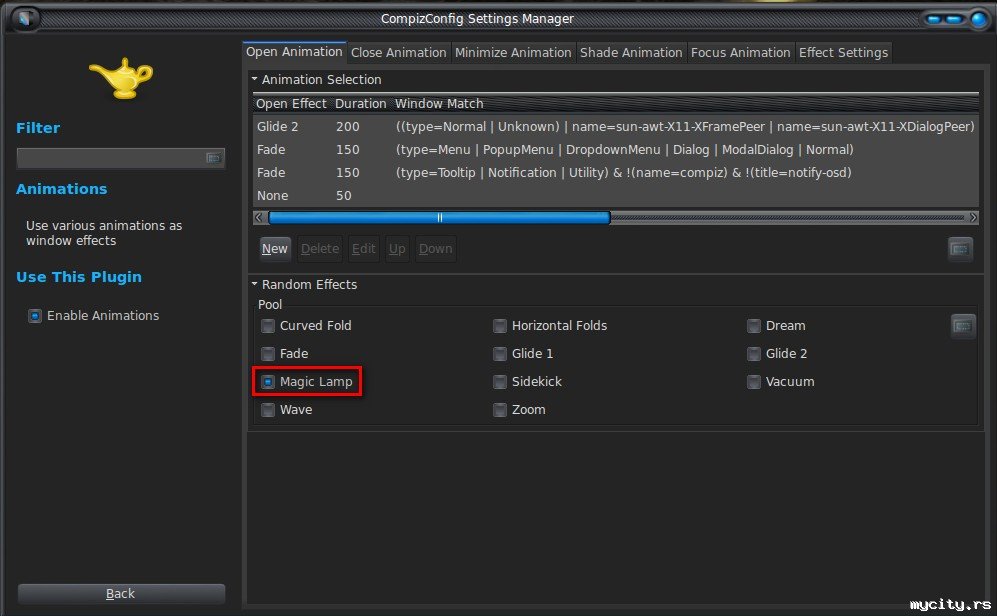Collapse the Random Effects section
The height and width of the screenshot is (616, 997).
point(255,284)
